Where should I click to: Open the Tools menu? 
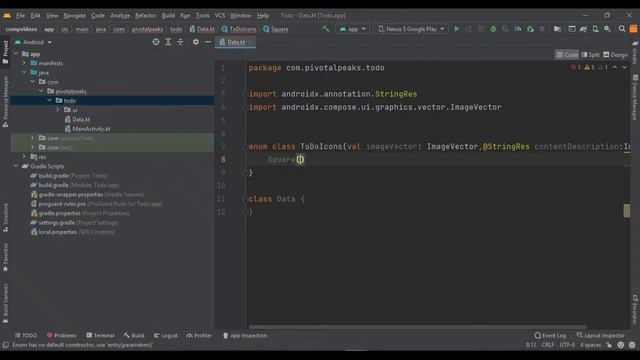(202, 16)
